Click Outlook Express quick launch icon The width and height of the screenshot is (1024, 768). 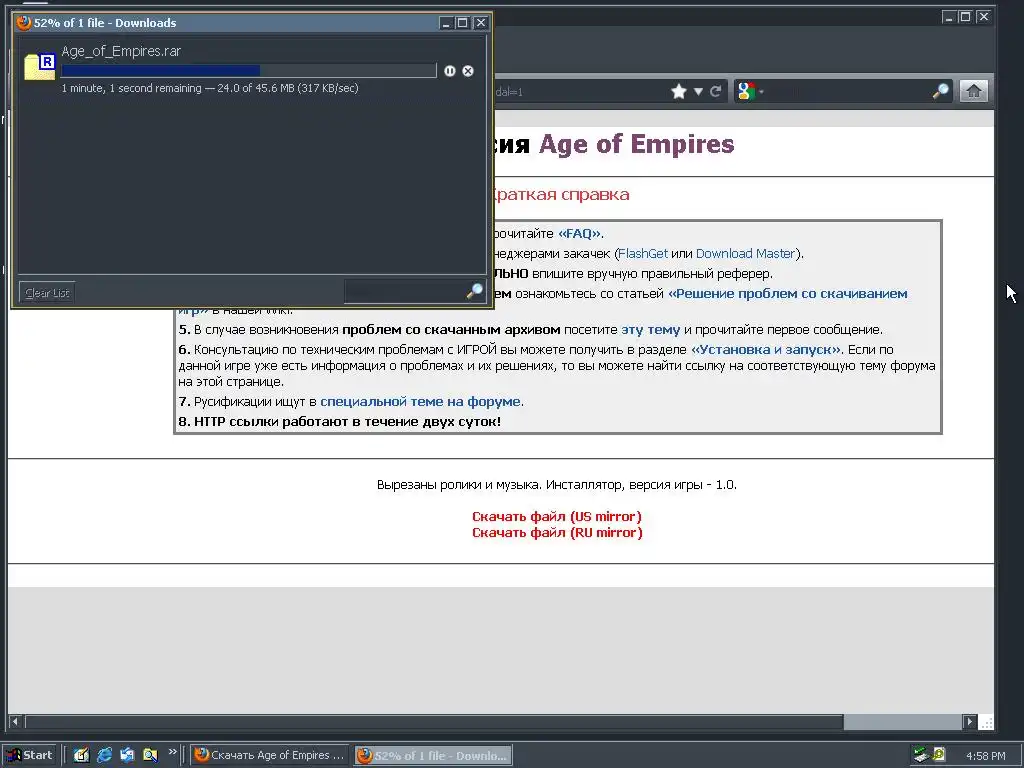[x=127, y=755]
